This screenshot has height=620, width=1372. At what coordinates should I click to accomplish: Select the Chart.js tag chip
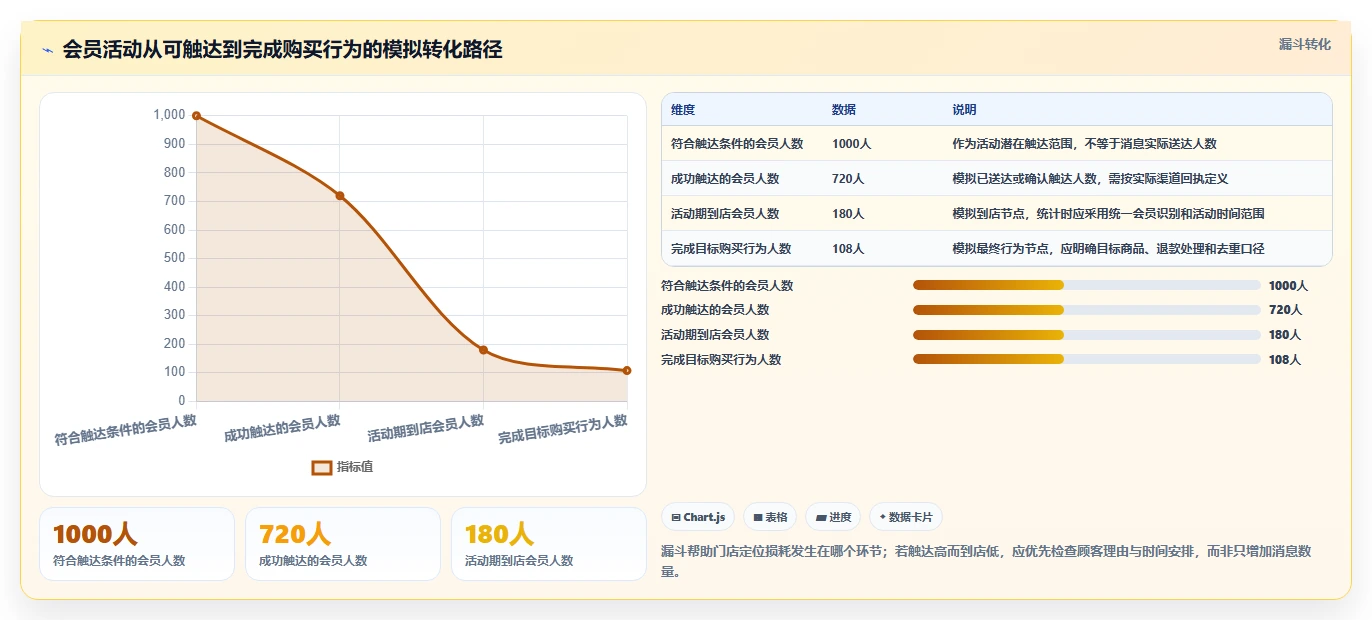[698, 517]
